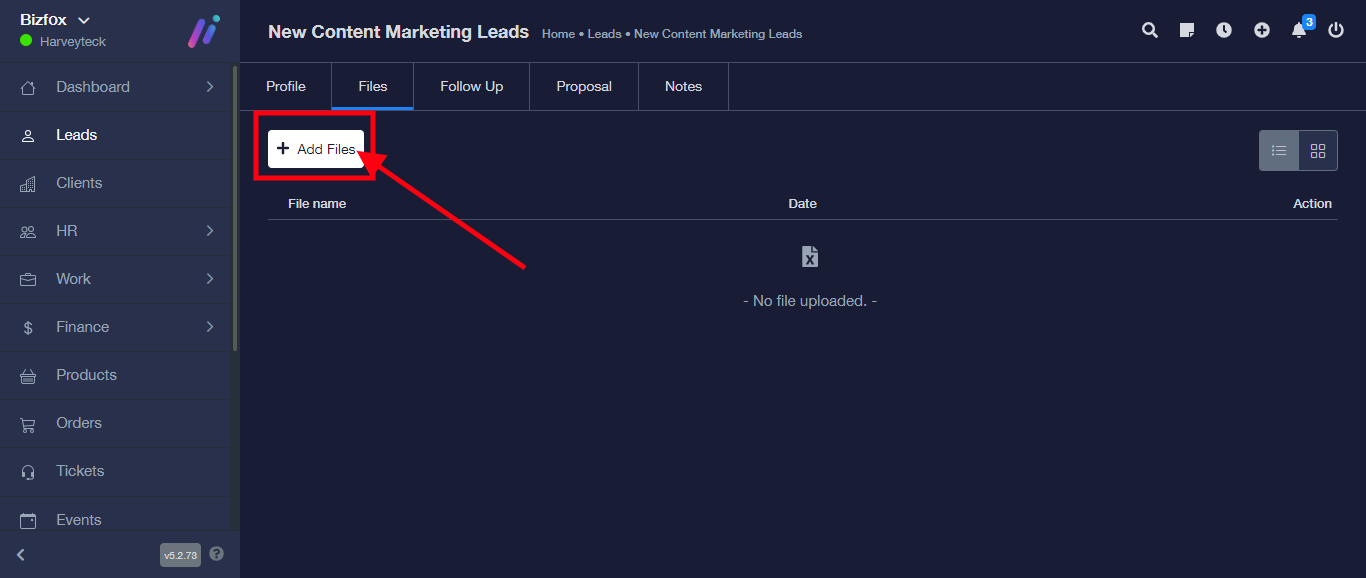Switch to list view layout
Screen dimensions: 1366x578
1279,151
